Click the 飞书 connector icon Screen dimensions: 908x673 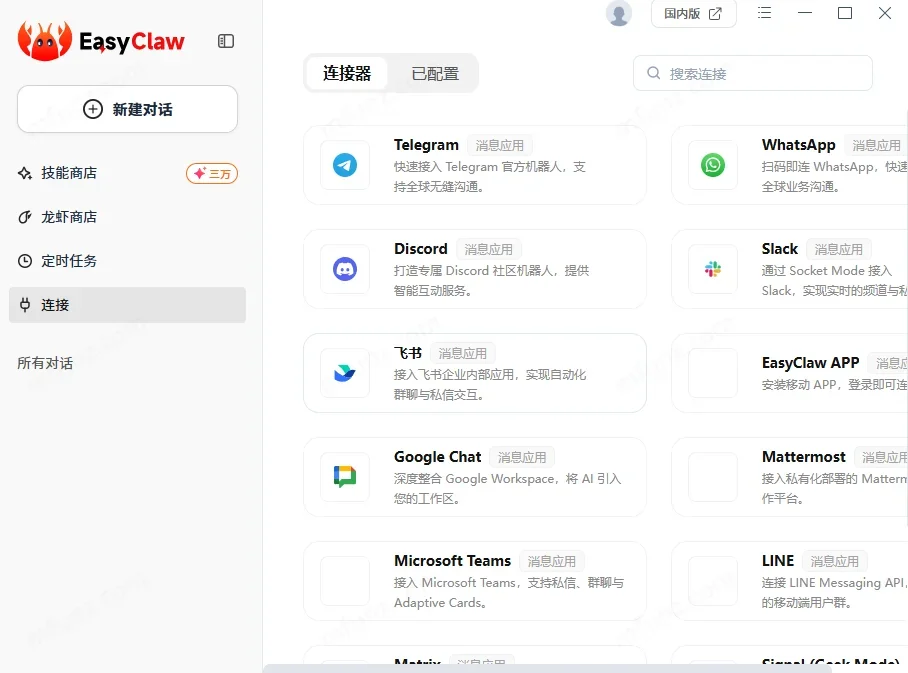coord(345,373)
